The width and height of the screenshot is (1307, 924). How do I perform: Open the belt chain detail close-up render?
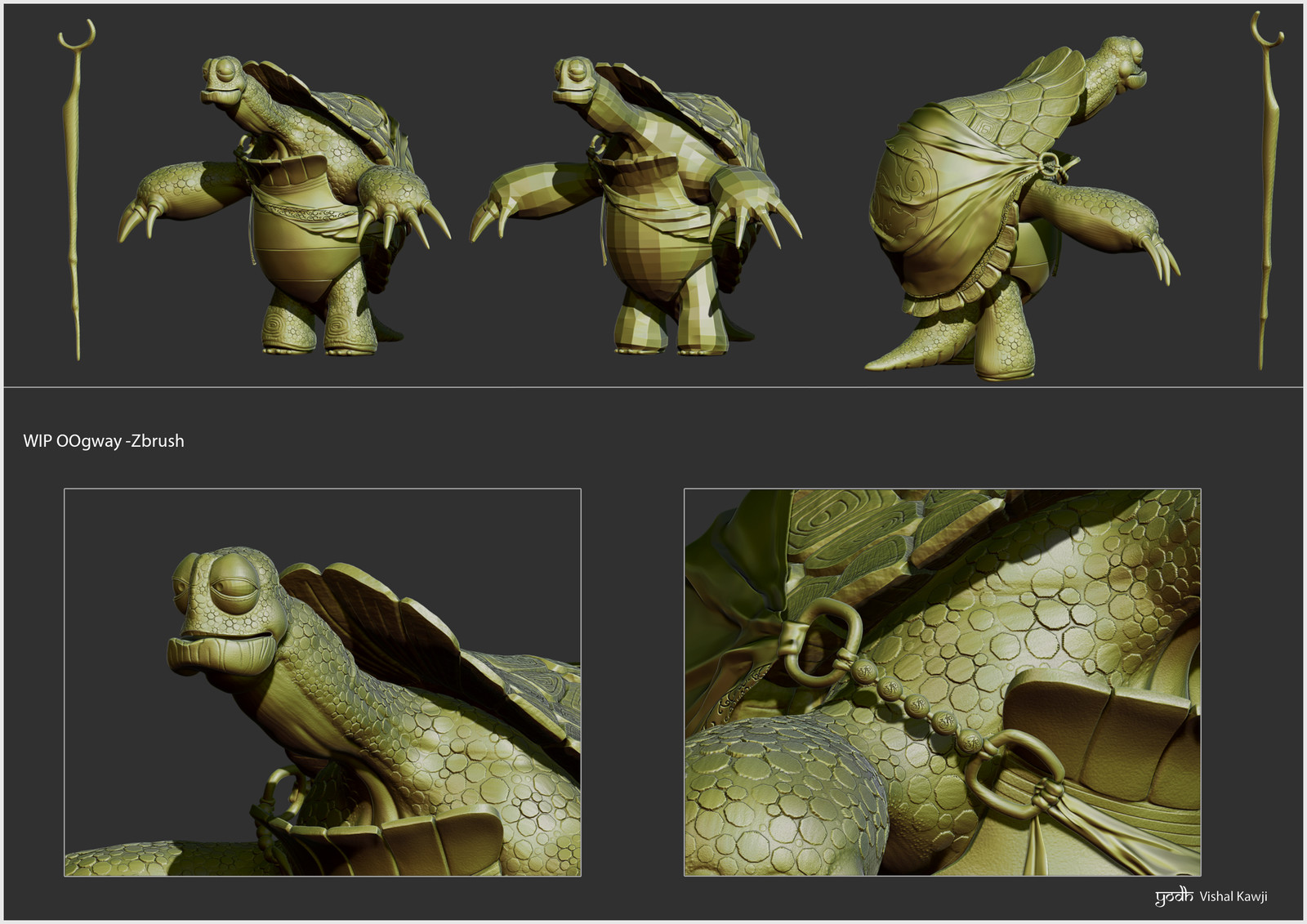pyautogui.click(x=943, y=682)
